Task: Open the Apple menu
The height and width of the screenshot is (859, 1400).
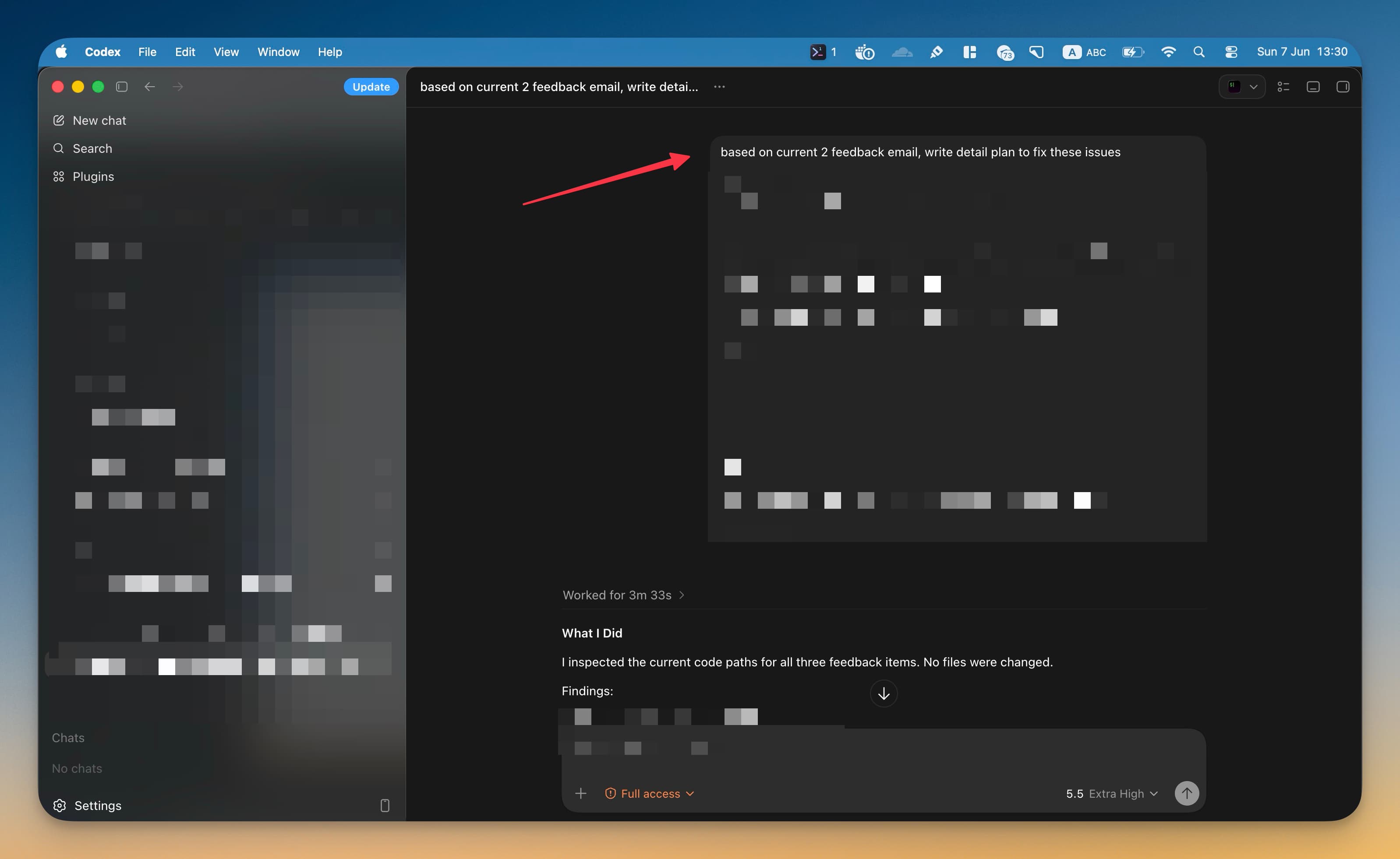Action: click(x=61, y=52)
